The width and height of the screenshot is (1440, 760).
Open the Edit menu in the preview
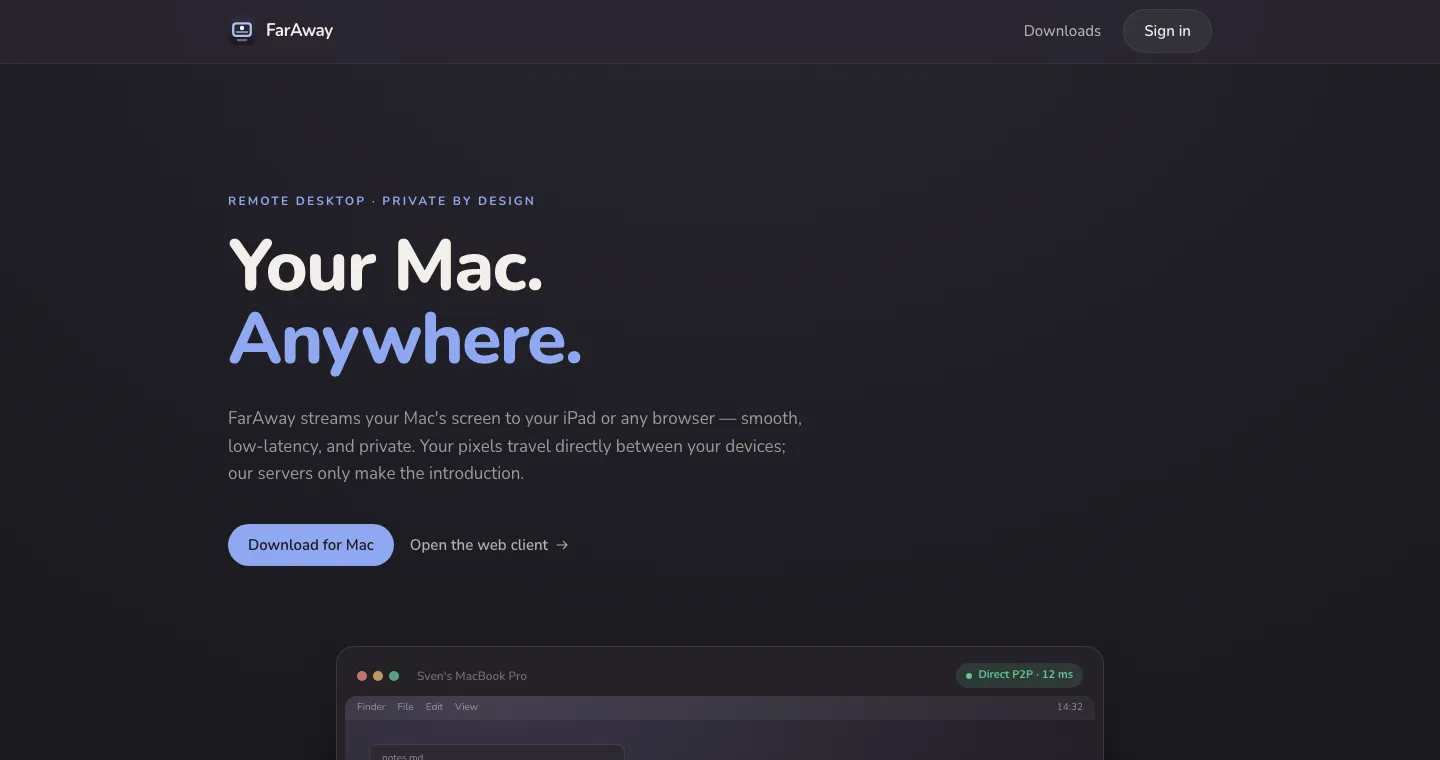pos(434,707)
